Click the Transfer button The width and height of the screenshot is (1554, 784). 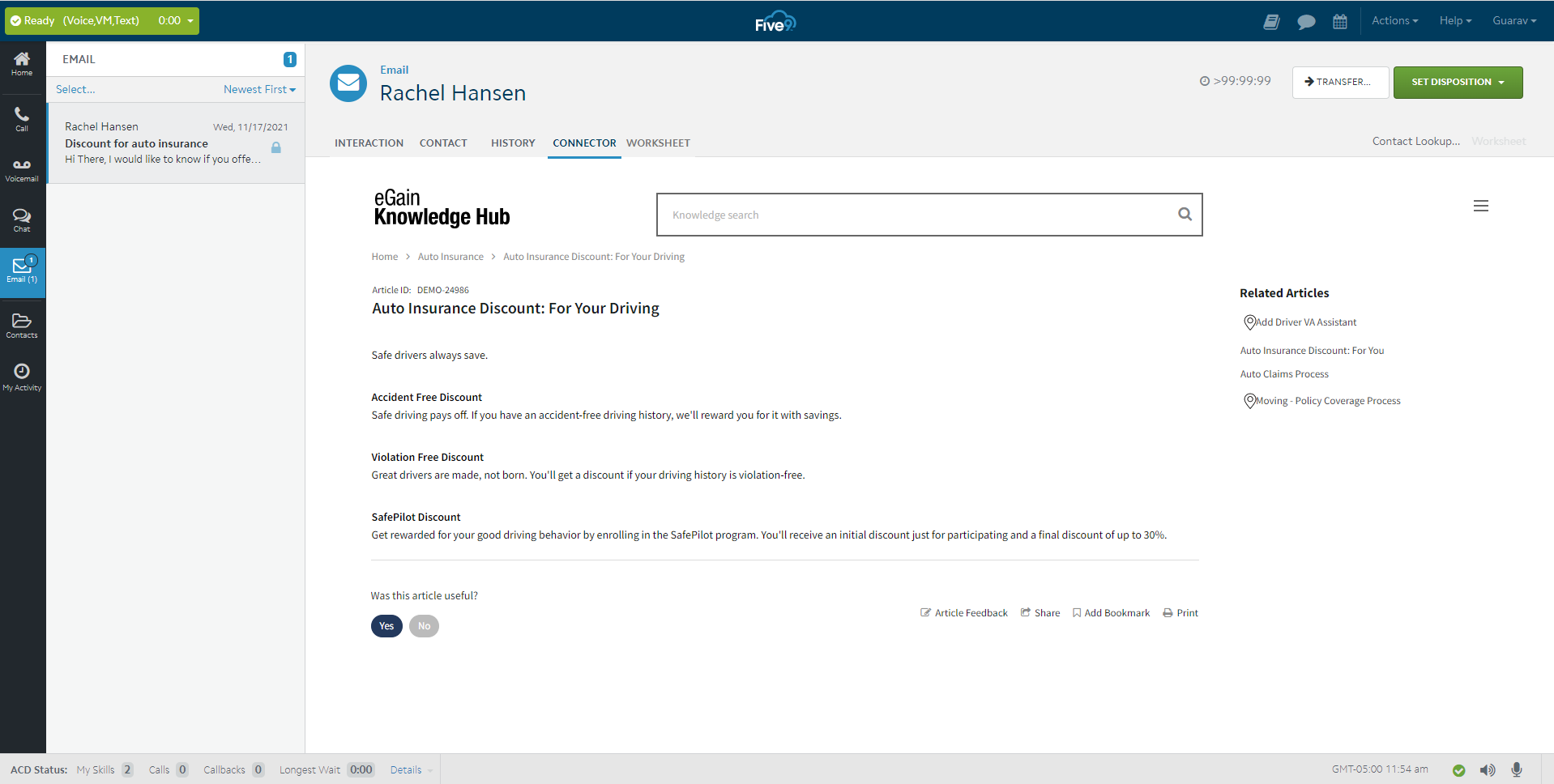[1339, 82]
